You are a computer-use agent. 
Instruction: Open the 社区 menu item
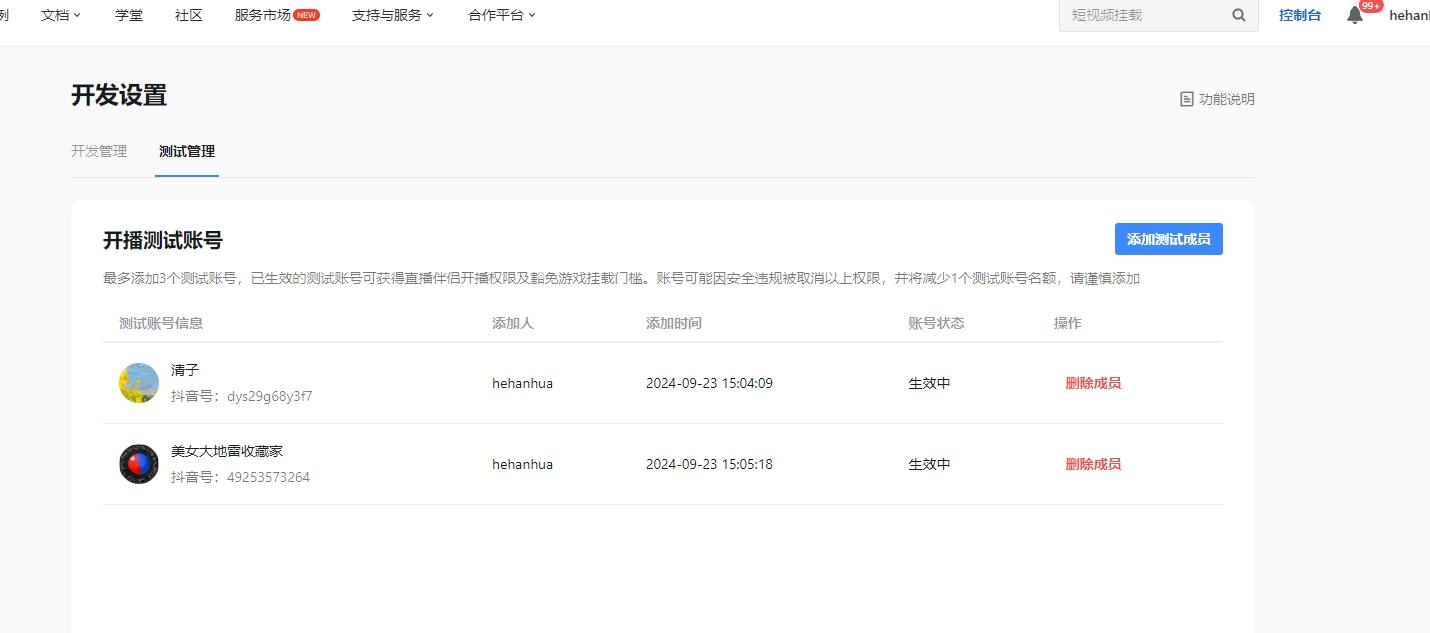189,15
